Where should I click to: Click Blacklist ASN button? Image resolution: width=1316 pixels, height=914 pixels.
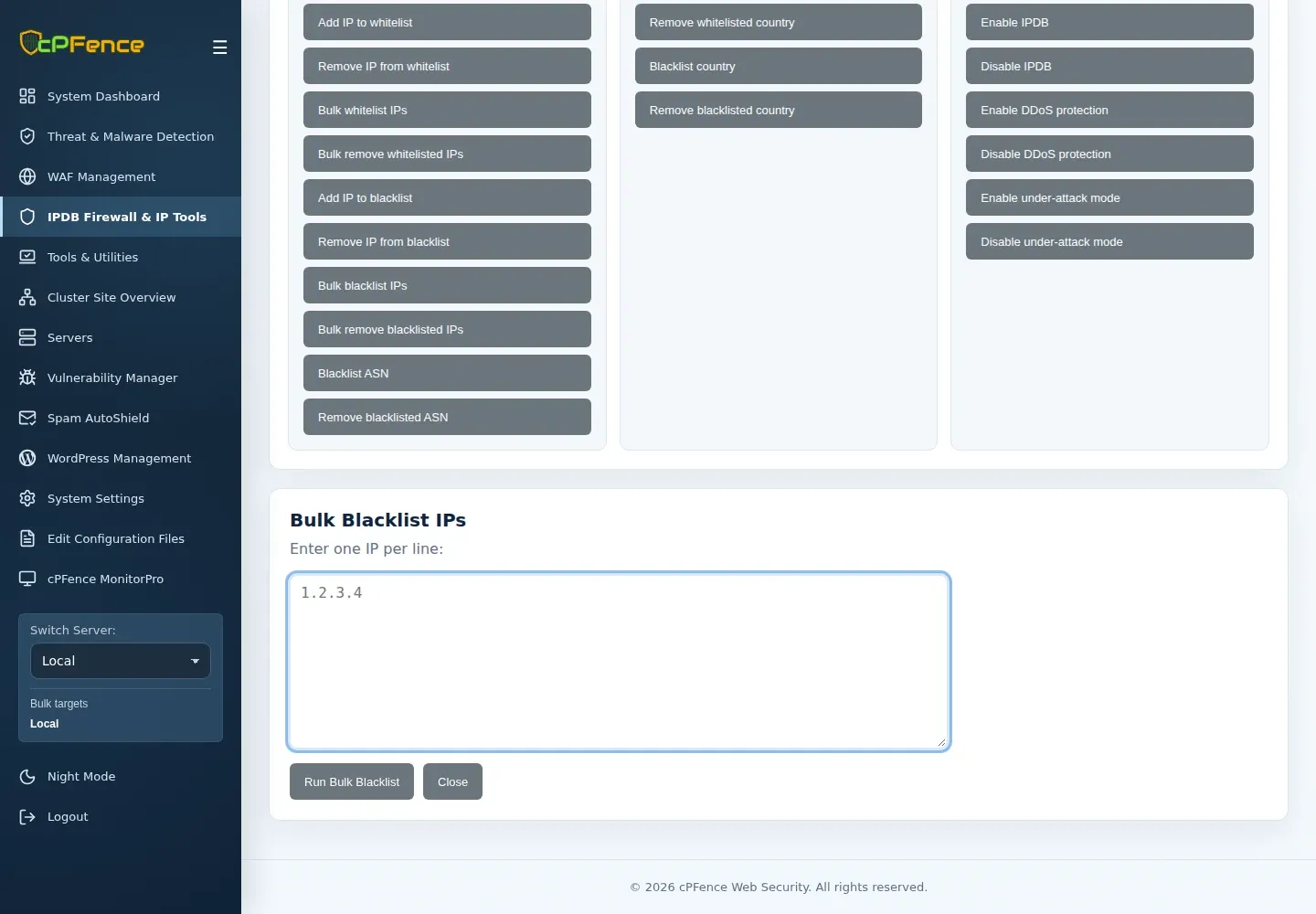point(447,373)
